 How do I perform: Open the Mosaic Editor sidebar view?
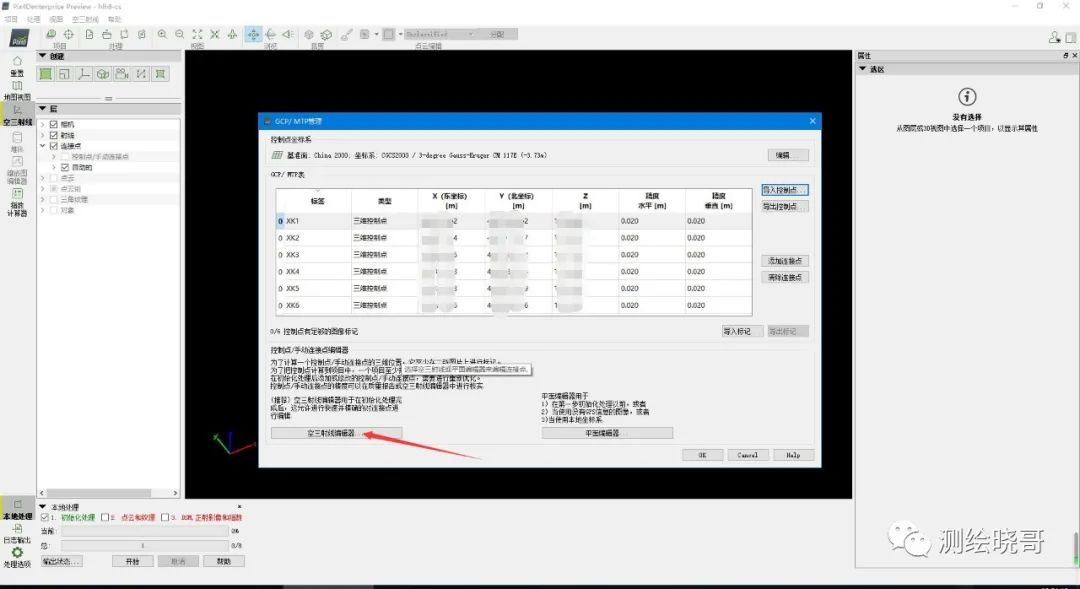click(17, 169)
